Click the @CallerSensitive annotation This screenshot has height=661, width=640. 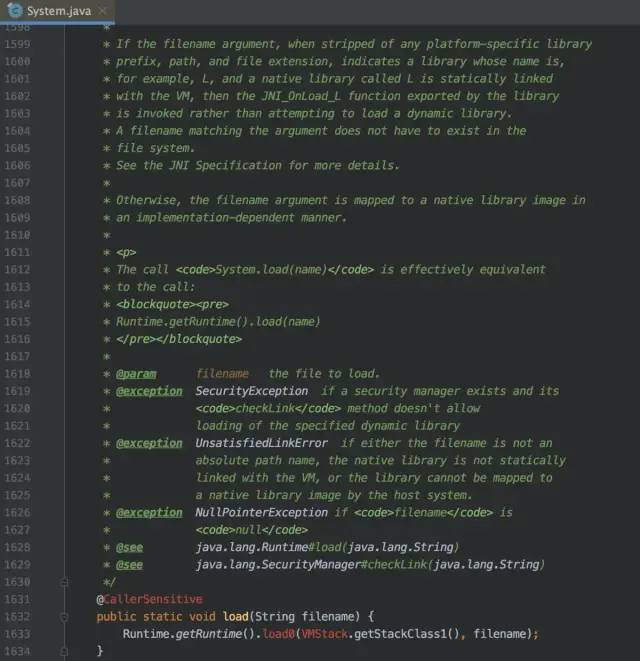pyautogui.click(x=149, y=599)
